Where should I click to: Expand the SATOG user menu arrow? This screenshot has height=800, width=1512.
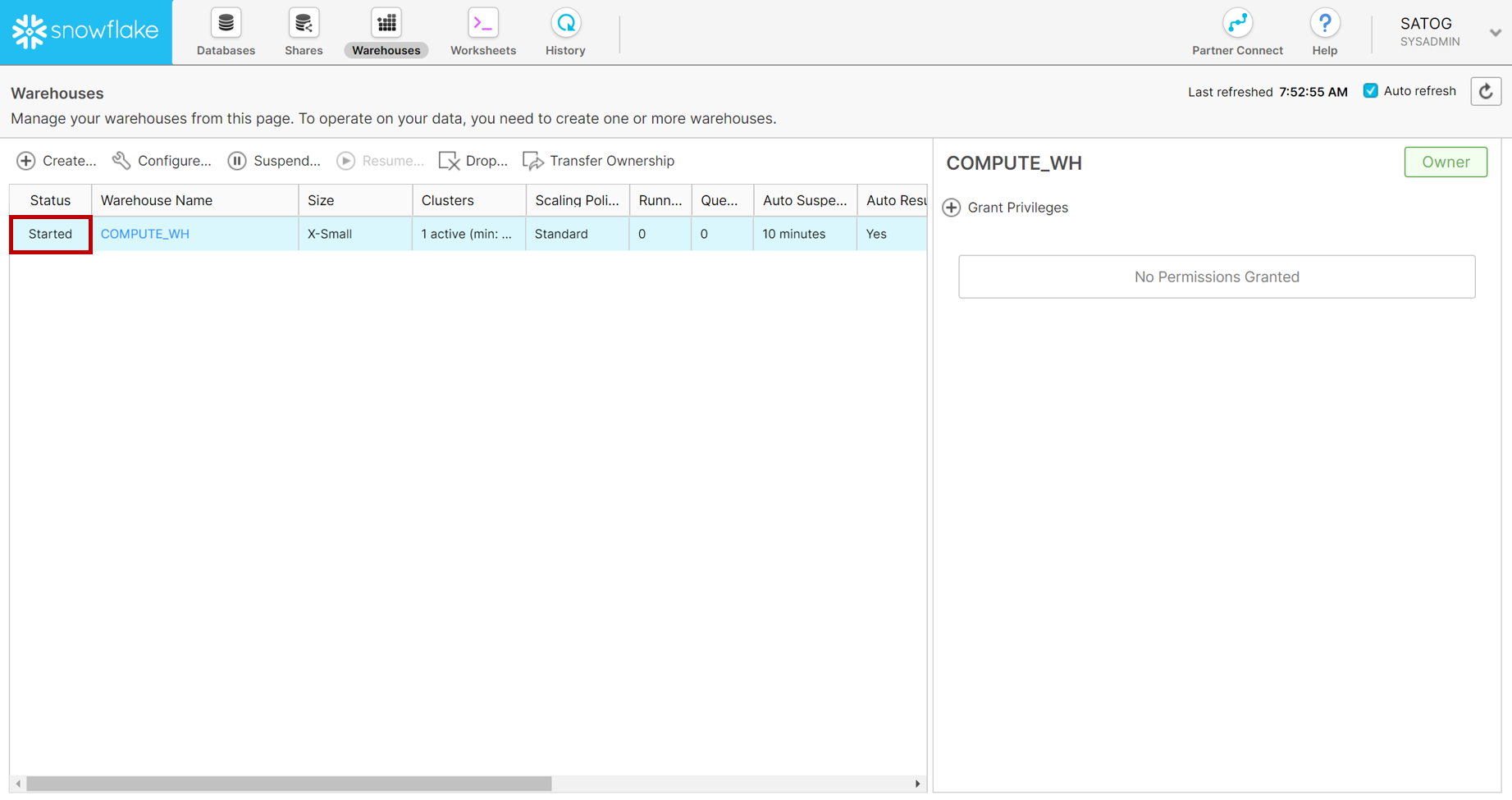tap(1495, 33)
